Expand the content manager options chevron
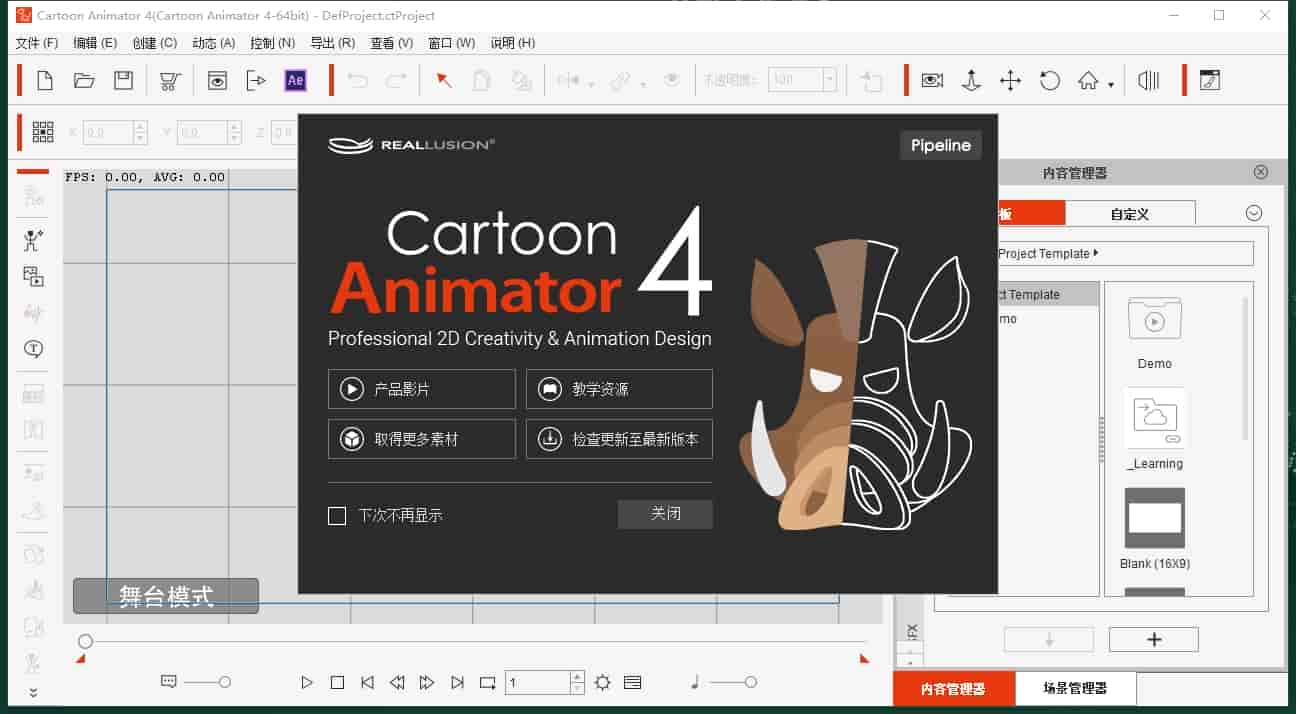 [1253, 213]
